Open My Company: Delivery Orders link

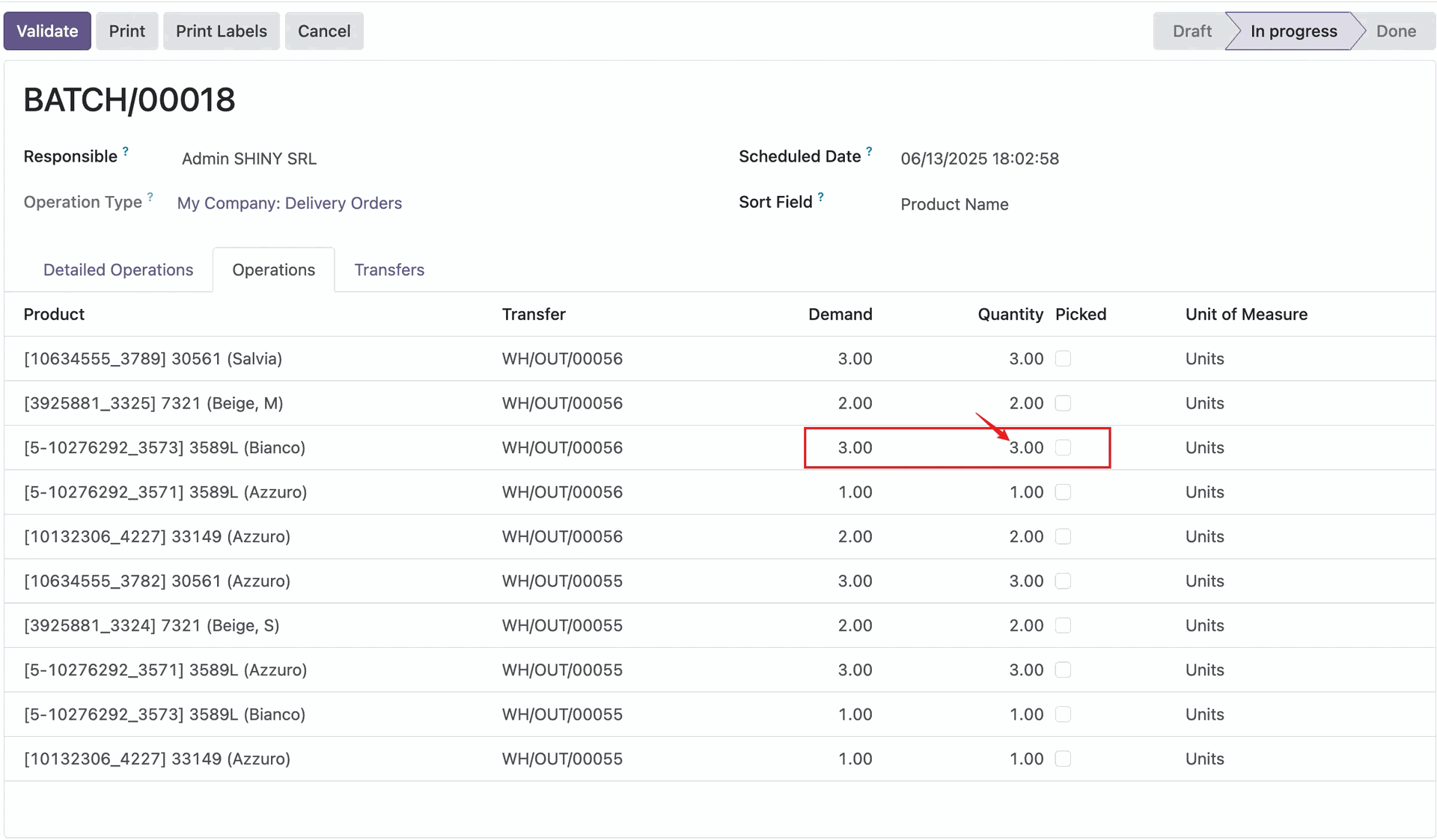290,203
